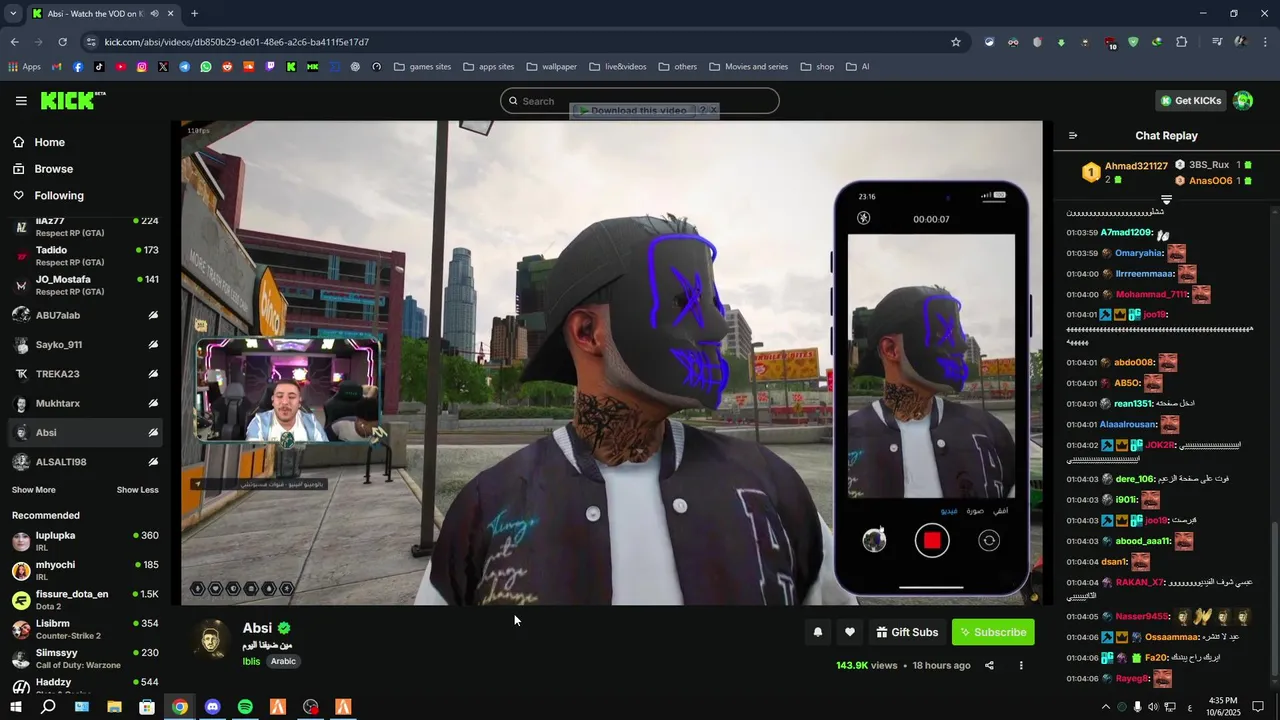Click the Get KICKs button
The image size is (1280, 720).
click(x=1191, y=101)
